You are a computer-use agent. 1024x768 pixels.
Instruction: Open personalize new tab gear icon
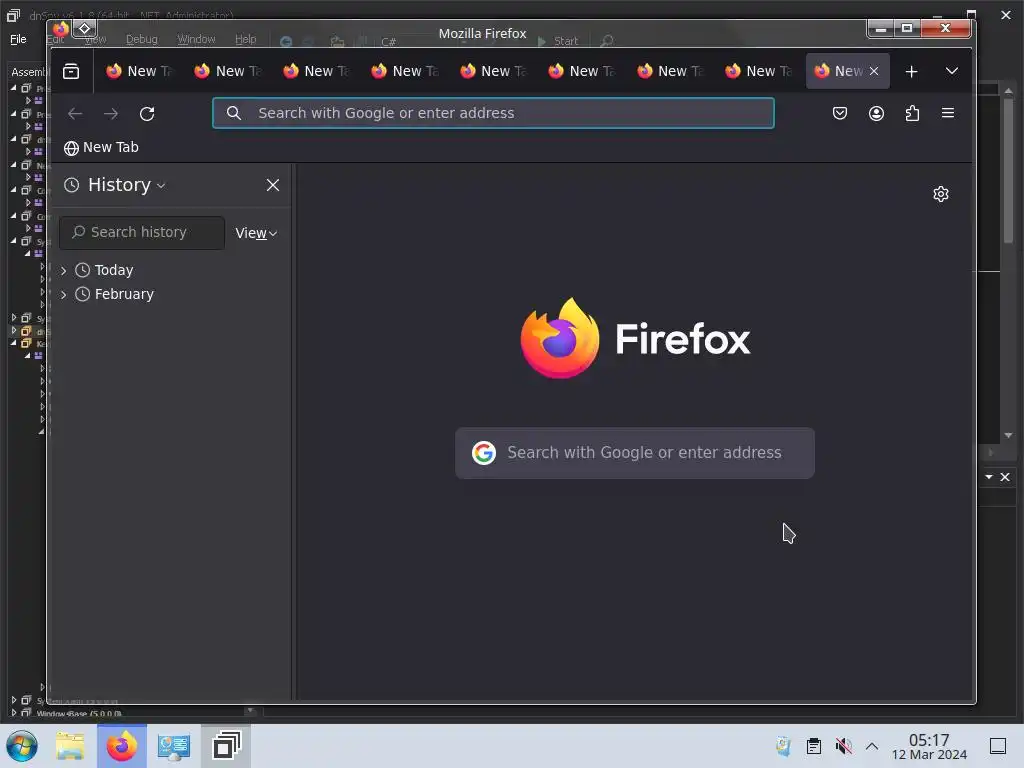[x=940, y=194]
